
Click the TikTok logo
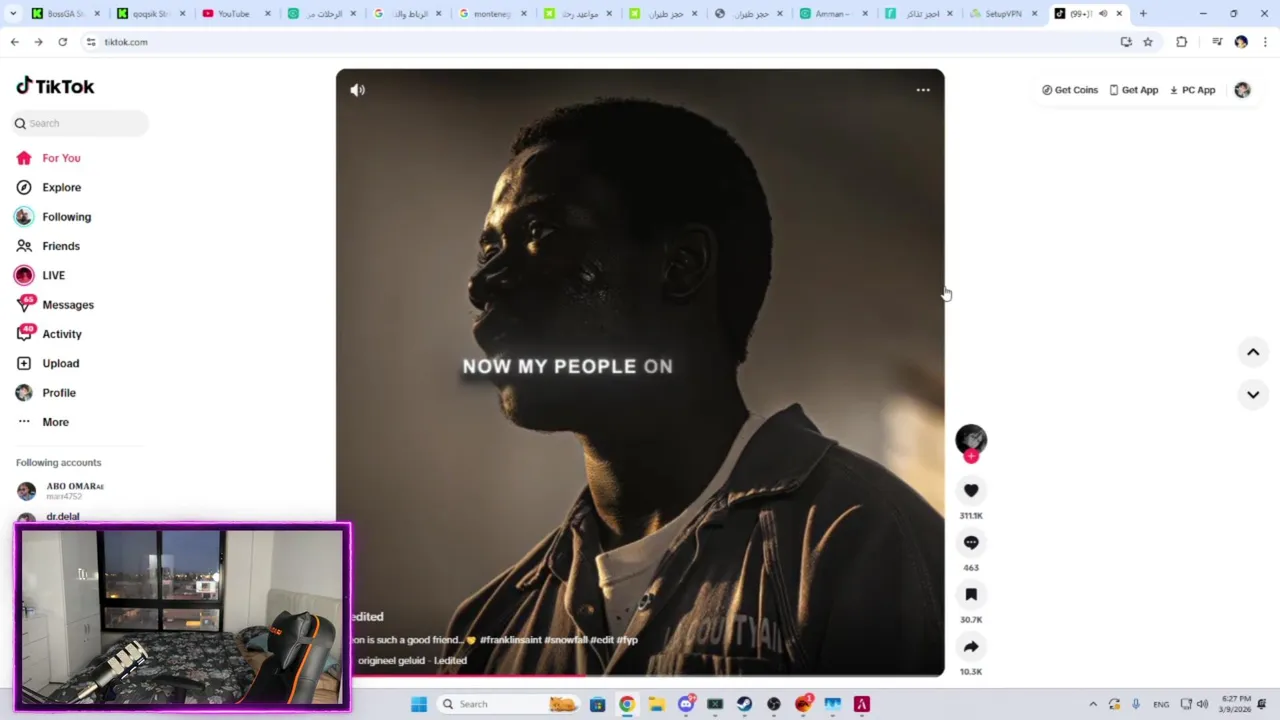click(x=55, y=86)
